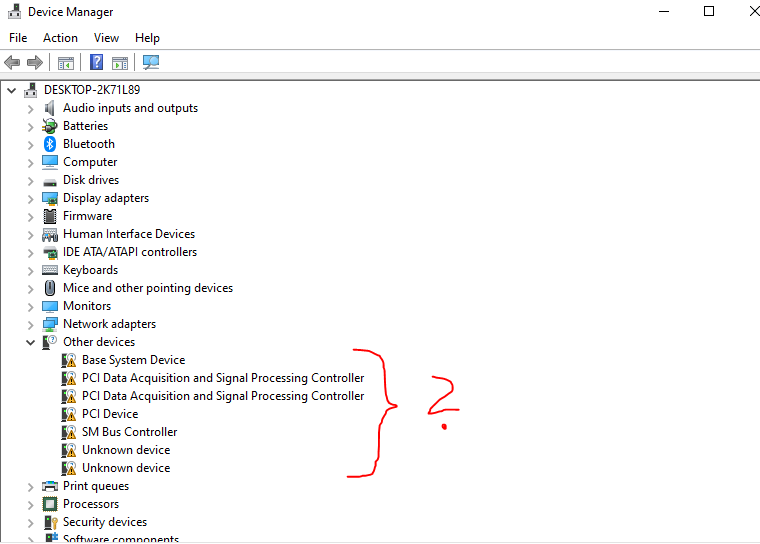Click warning icon beside SM Bus Controller
The image size is (760, 544).
[69, 432]
